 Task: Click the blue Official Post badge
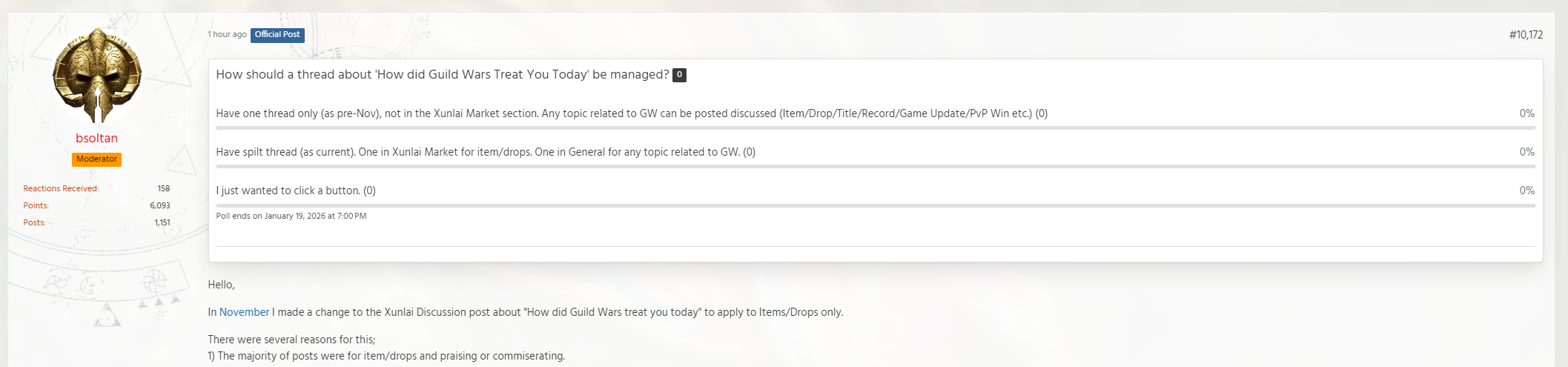pos(277,35)
